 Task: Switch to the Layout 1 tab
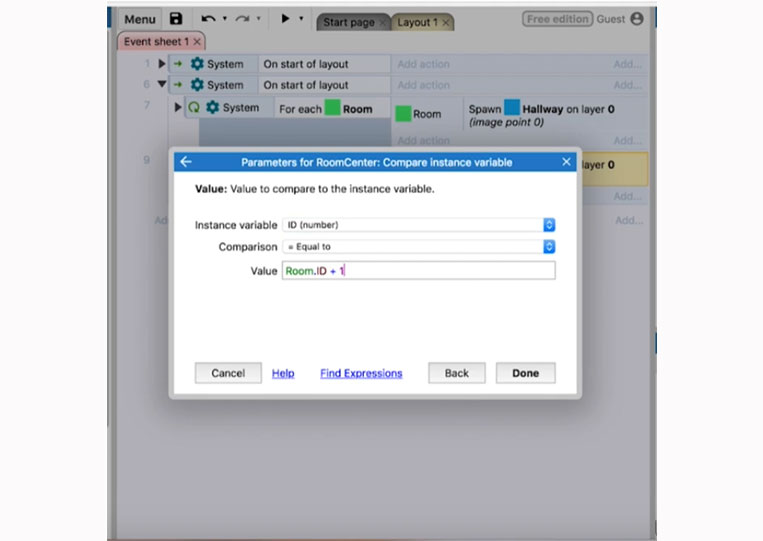(x=418, y=22)
